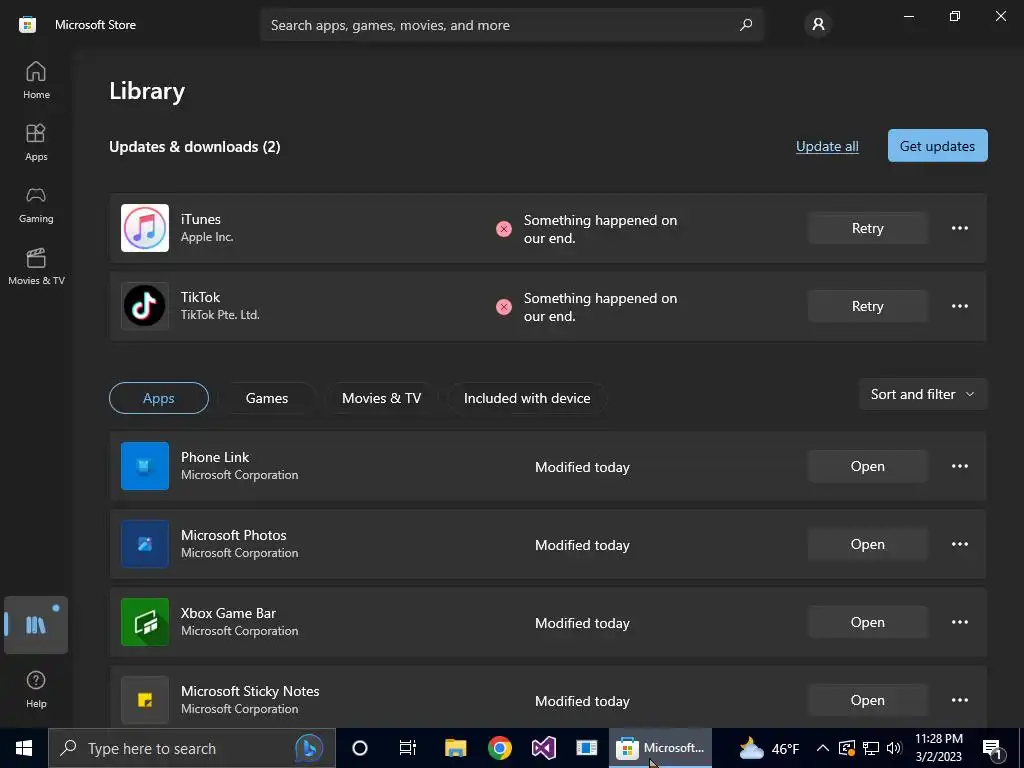1024x768 pixels.
Task: Click the iTunes app icon
Action: (x=145, y=228)
